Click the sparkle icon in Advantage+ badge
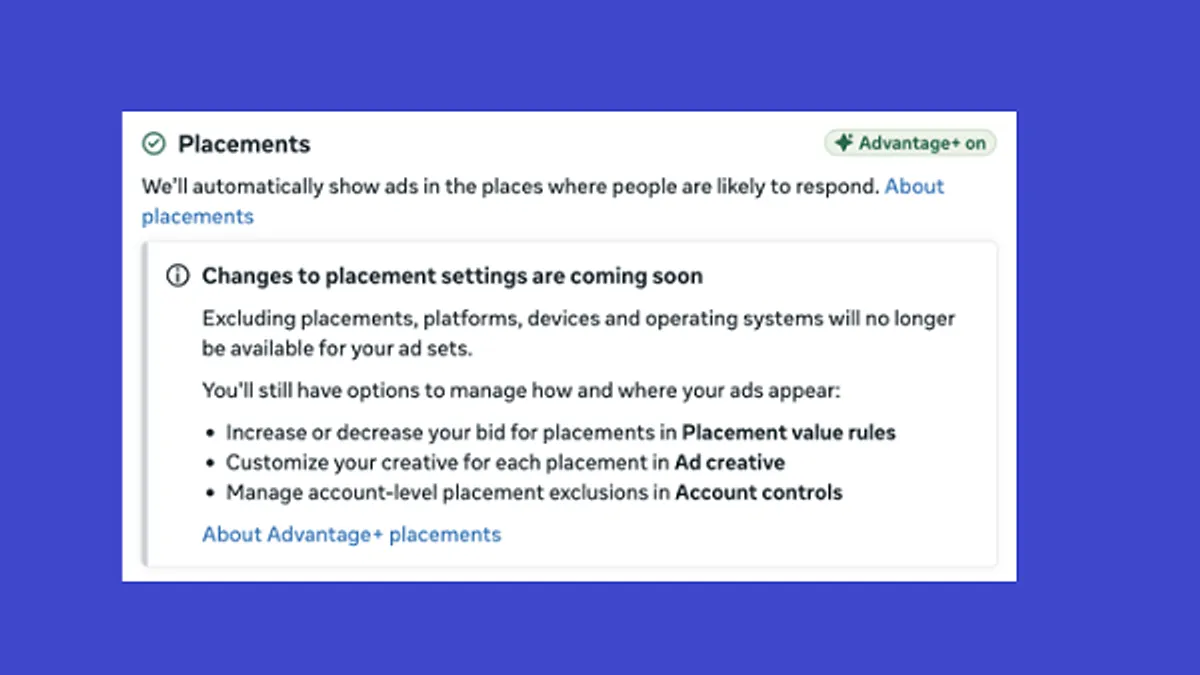Screen dimensions: 1200x675 pos(844,143)
